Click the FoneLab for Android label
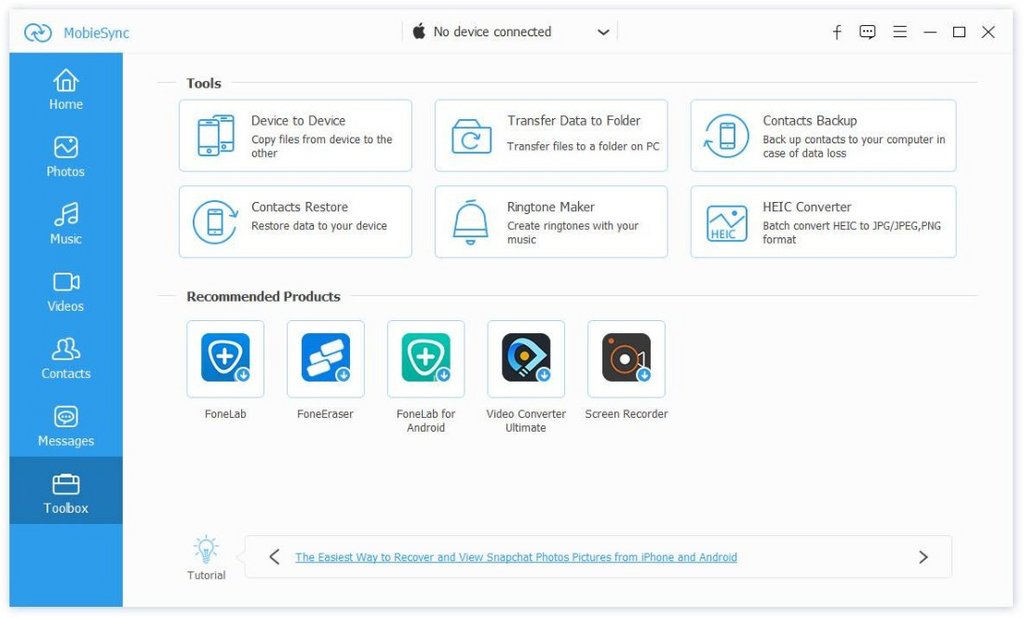The image size is (1024, 618). pos(426,421)
